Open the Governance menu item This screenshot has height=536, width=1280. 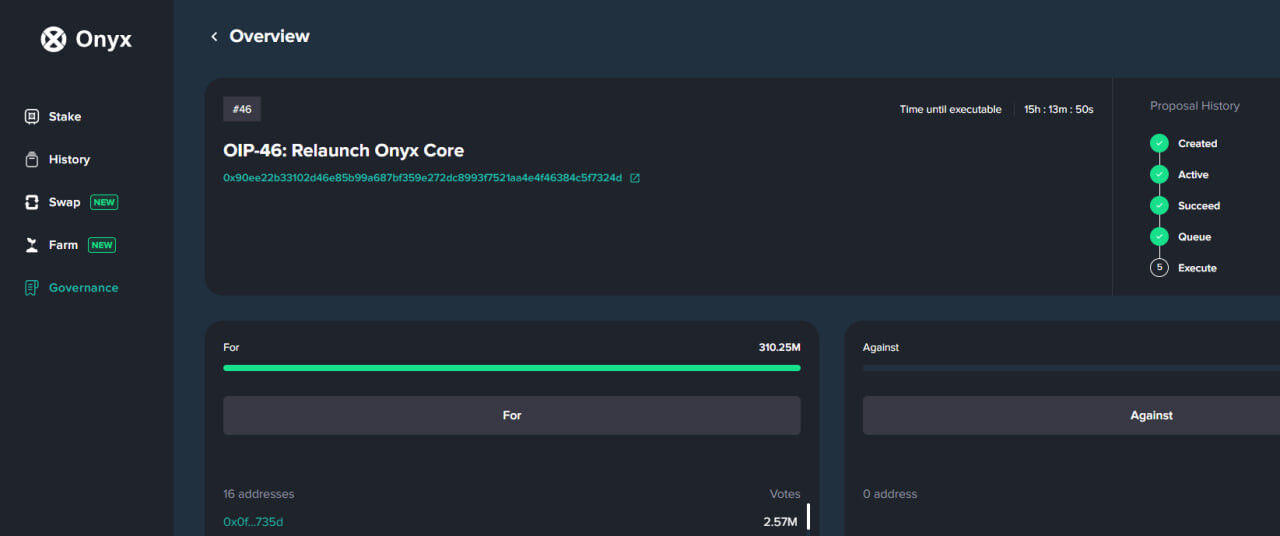(83, 288)
